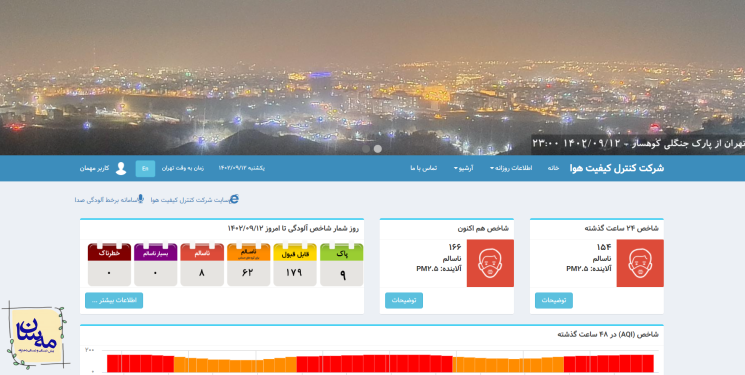
Task: Click توضیحات button under current index card
Action: coord(404,300)
